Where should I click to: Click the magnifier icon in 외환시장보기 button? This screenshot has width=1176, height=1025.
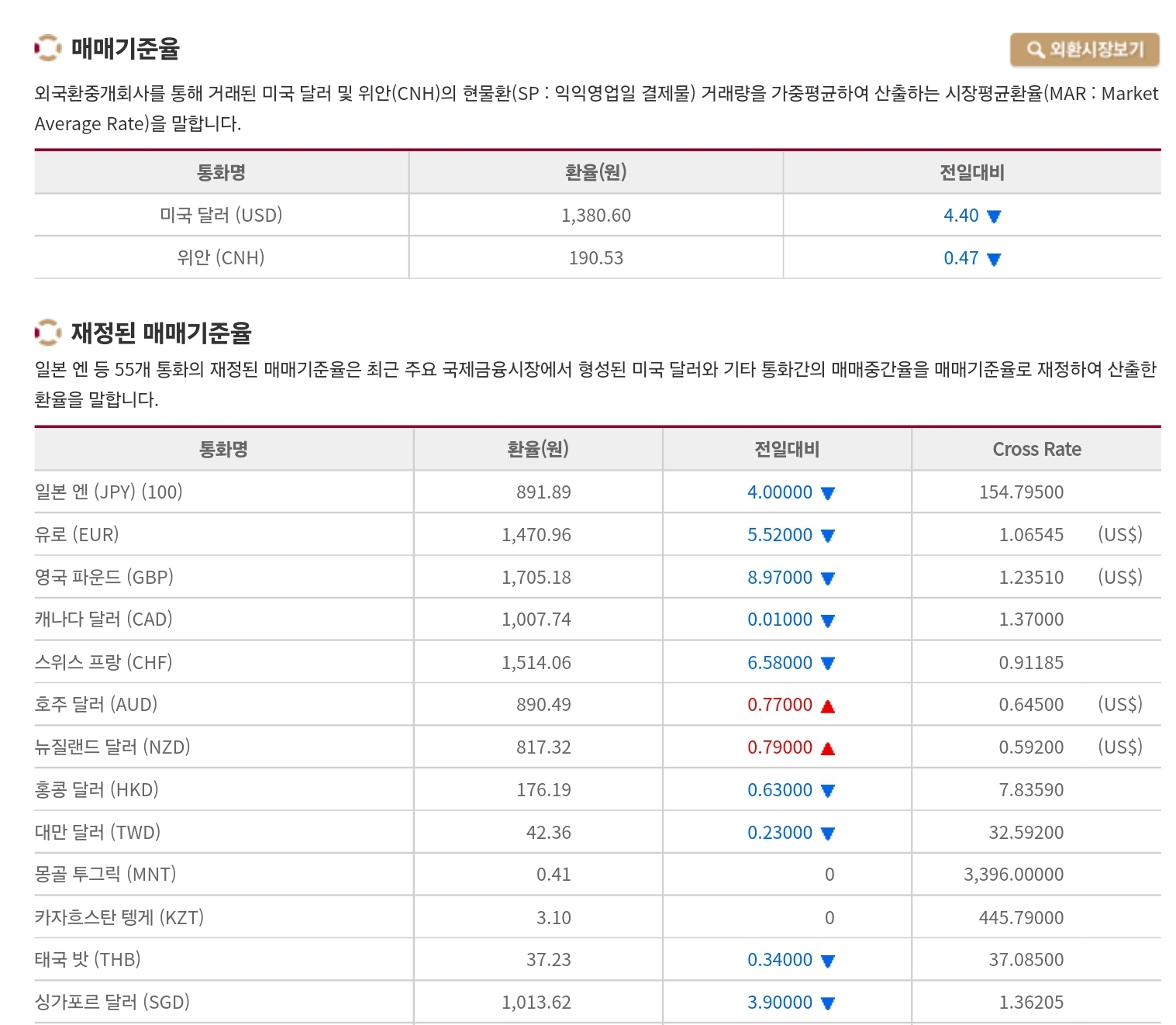point(1035,50)
